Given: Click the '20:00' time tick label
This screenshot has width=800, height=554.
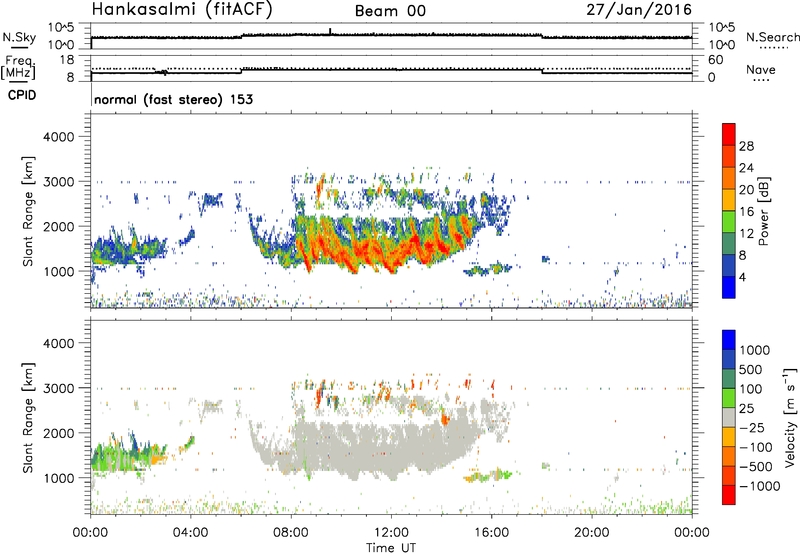Looking at the screenshot, I should click(591, 533).
